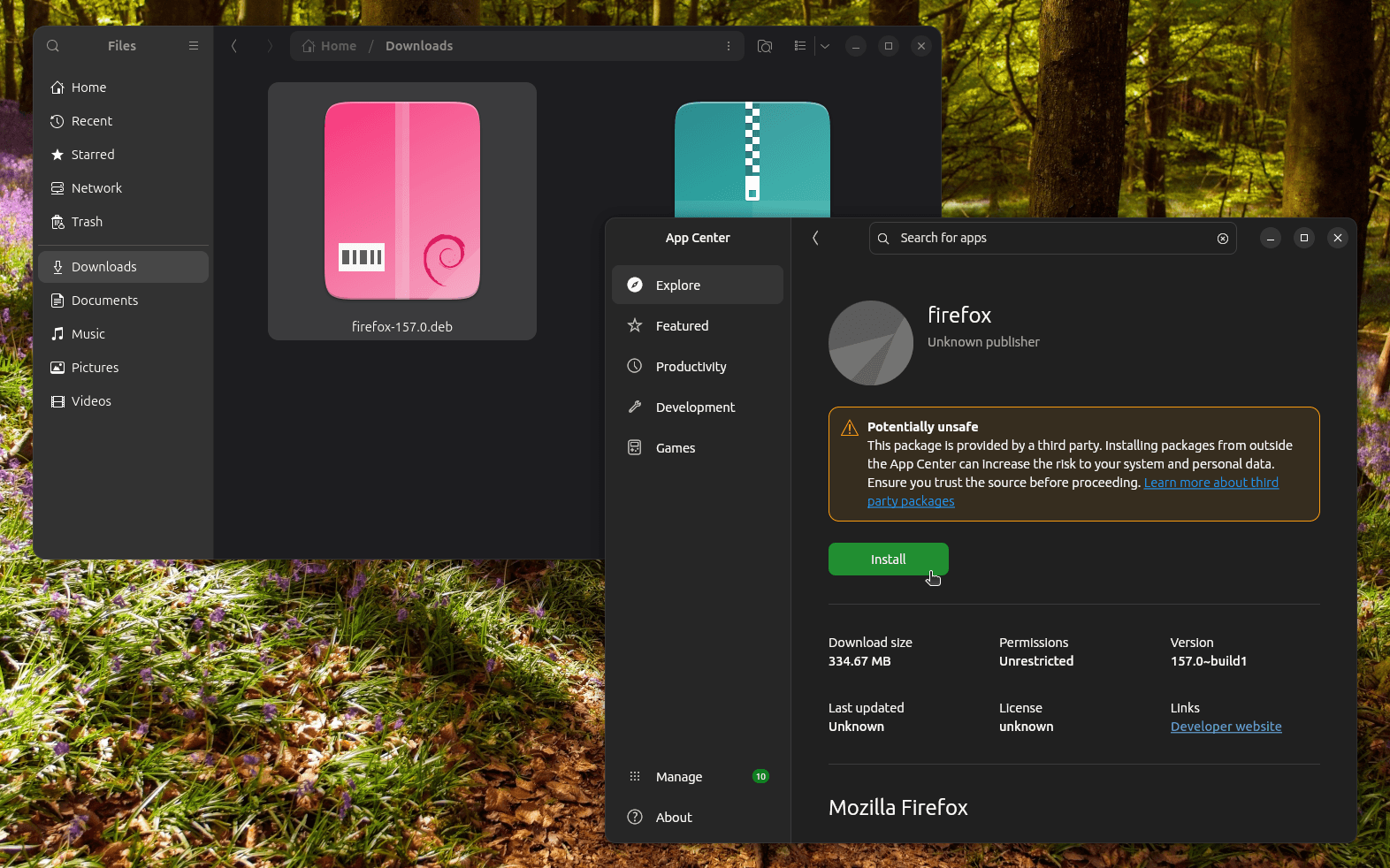
Task: Clear the App Center search field
Action: (1223, 239)
